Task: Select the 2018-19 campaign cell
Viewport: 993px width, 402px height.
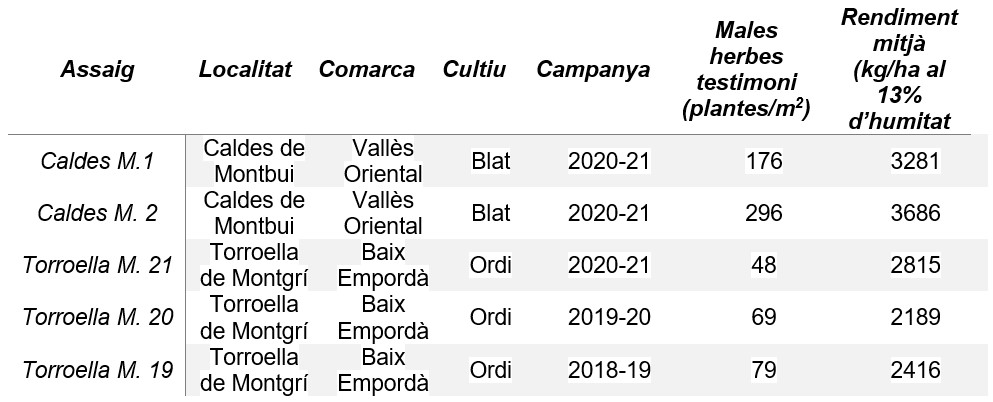Action: coord(609,370)
